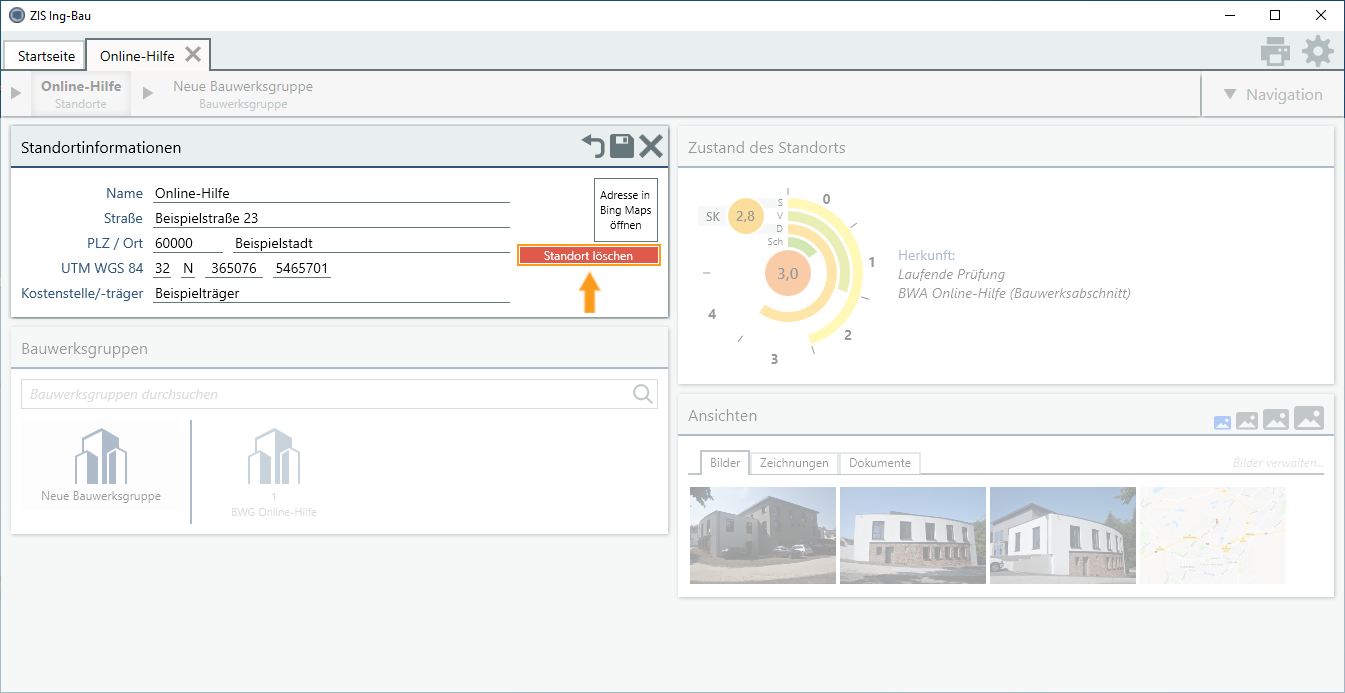
Task: Click breadcrumb arrow before Online-Hilfe Standorte
Action: click(16, 94)
